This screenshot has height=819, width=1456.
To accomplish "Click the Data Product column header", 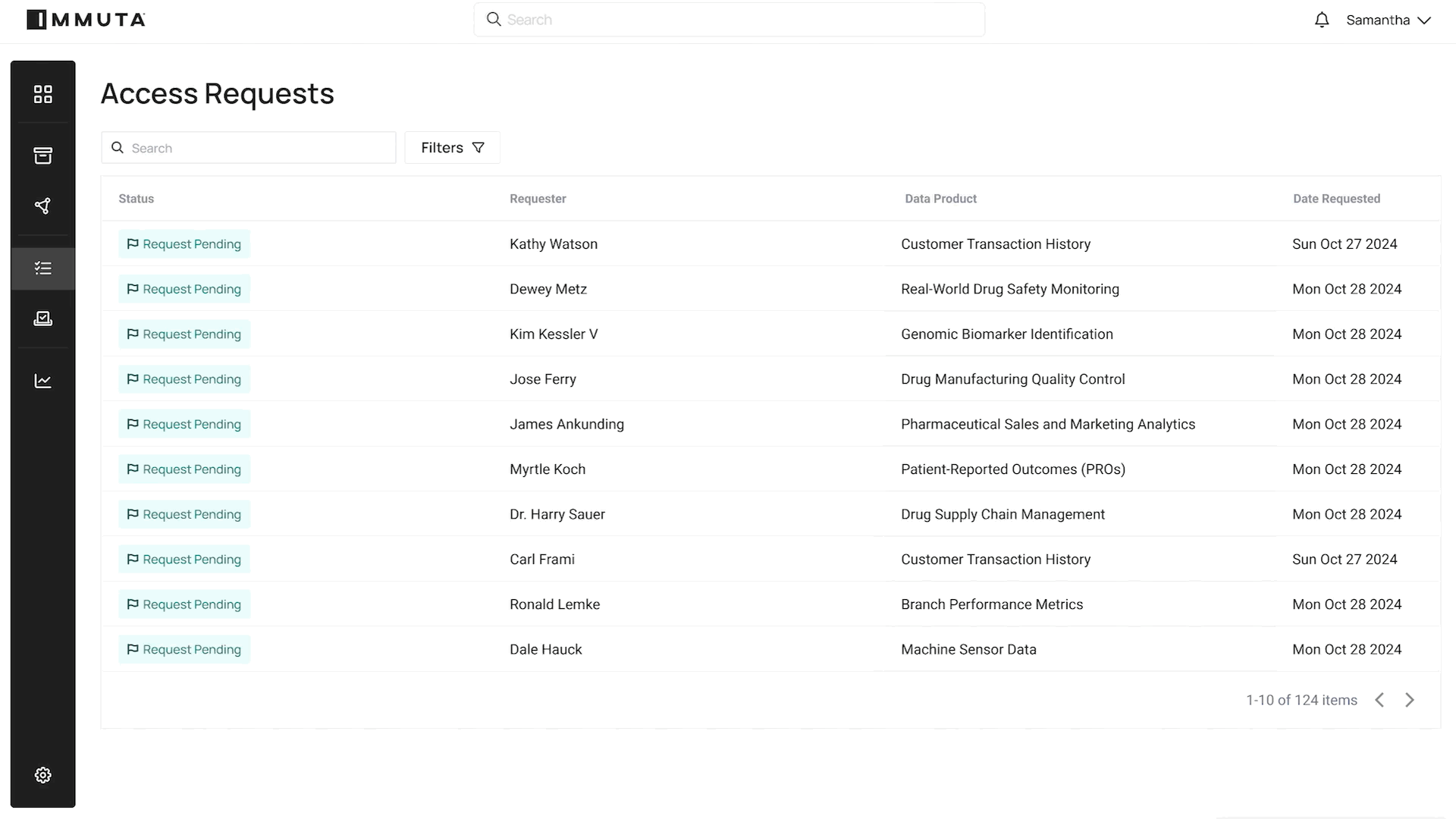I will click(940, 199).
